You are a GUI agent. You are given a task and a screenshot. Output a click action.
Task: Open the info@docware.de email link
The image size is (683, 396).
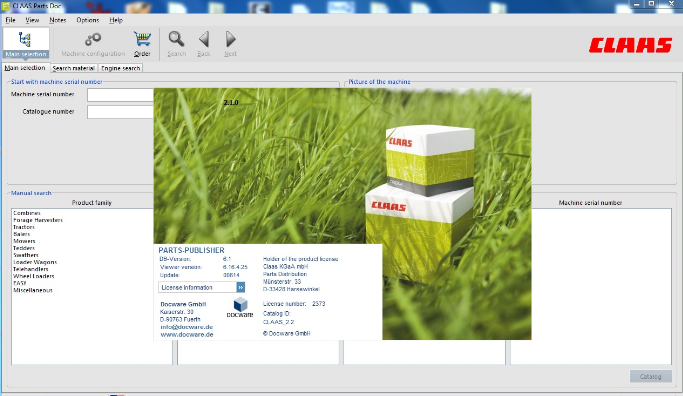(x=186, y=327)
